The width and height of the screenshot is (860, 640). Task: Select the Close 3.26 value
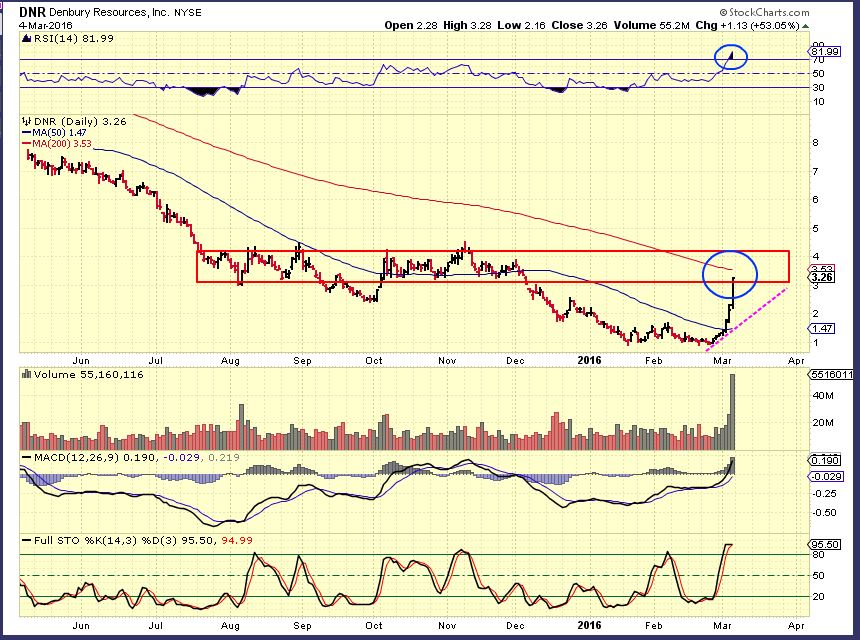click(580, 25)
